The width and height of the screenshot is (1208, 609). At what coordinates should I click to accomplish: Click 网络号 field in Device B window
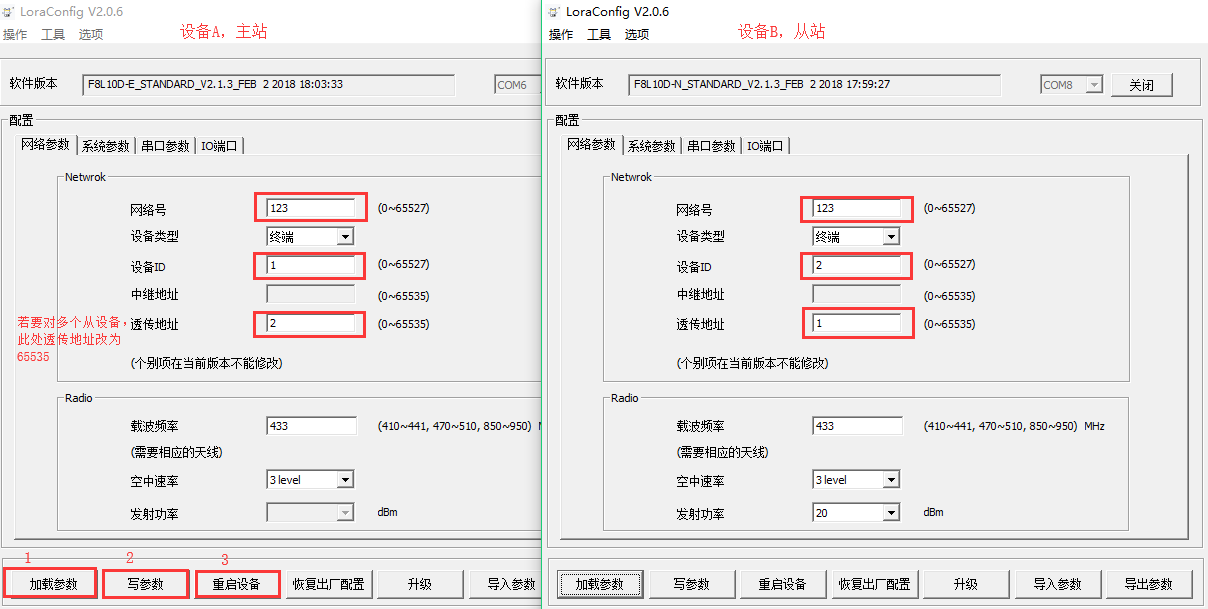pos(857,208)
